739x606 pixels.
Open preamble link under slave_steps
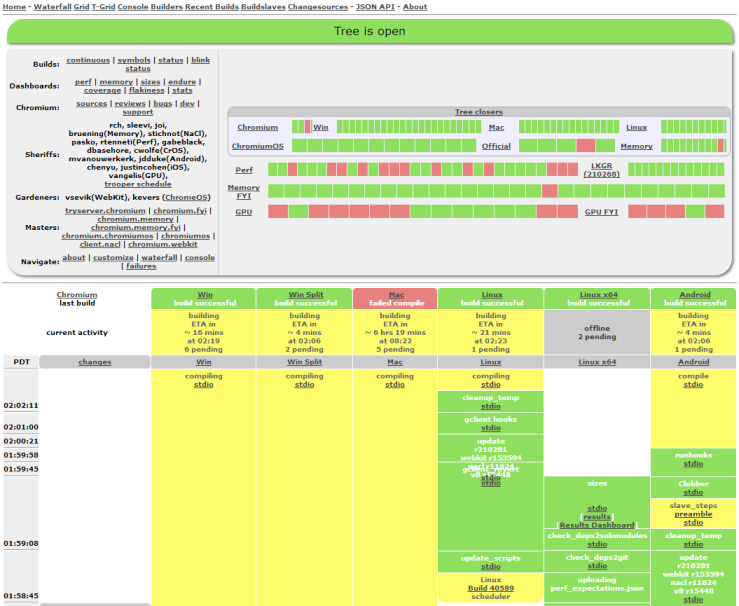[693, 514]
